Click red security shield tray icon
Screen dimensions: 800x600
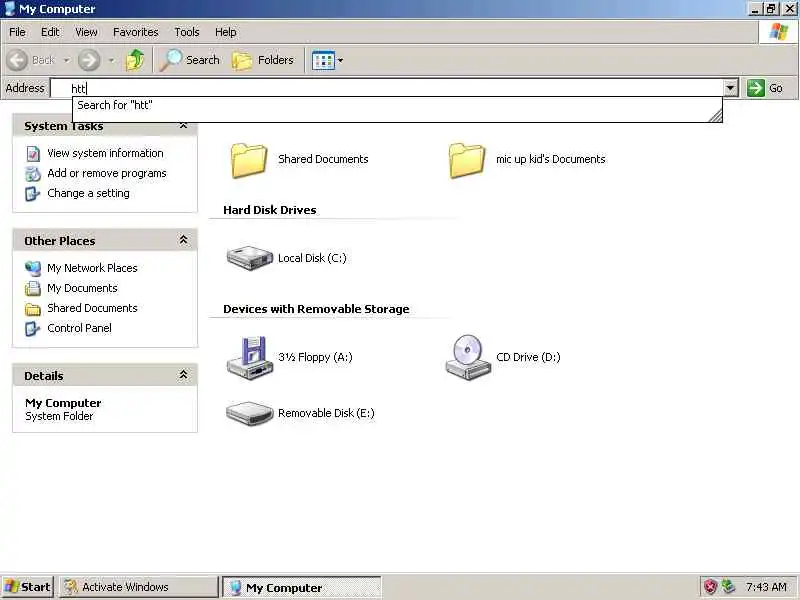[x=710, y=587]
